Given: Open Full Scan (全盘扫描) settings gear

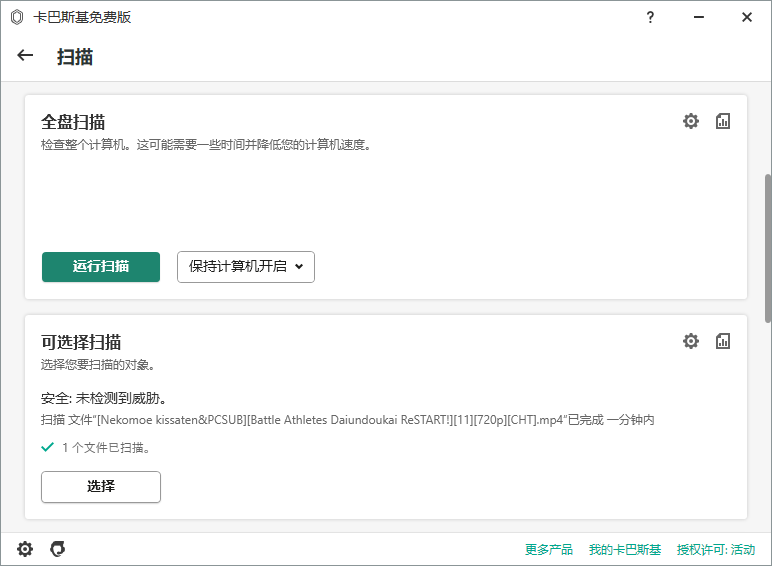Looking at the screenshot, I should click(691, 121).
